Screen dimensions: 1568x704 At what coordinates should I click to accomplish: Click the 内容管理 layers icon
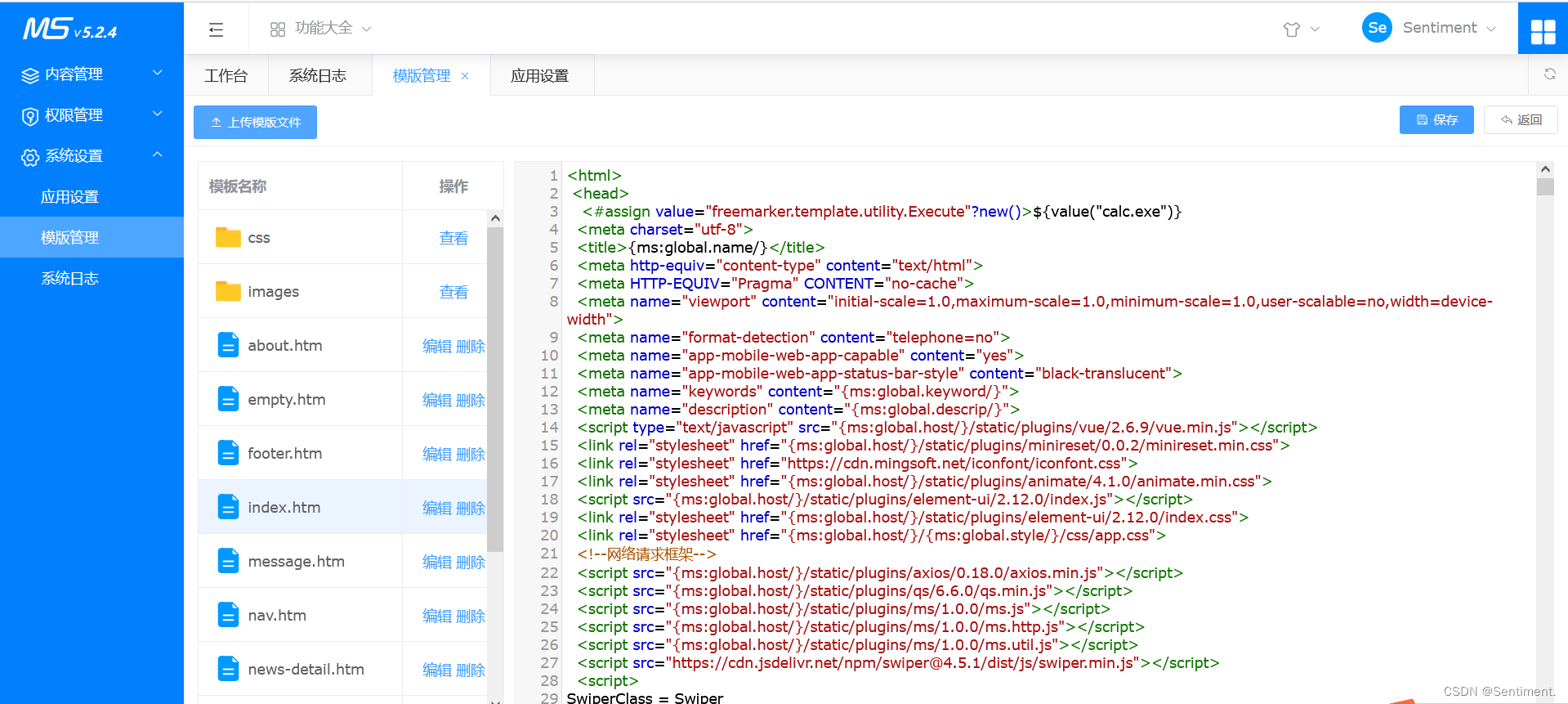point(30,75)
